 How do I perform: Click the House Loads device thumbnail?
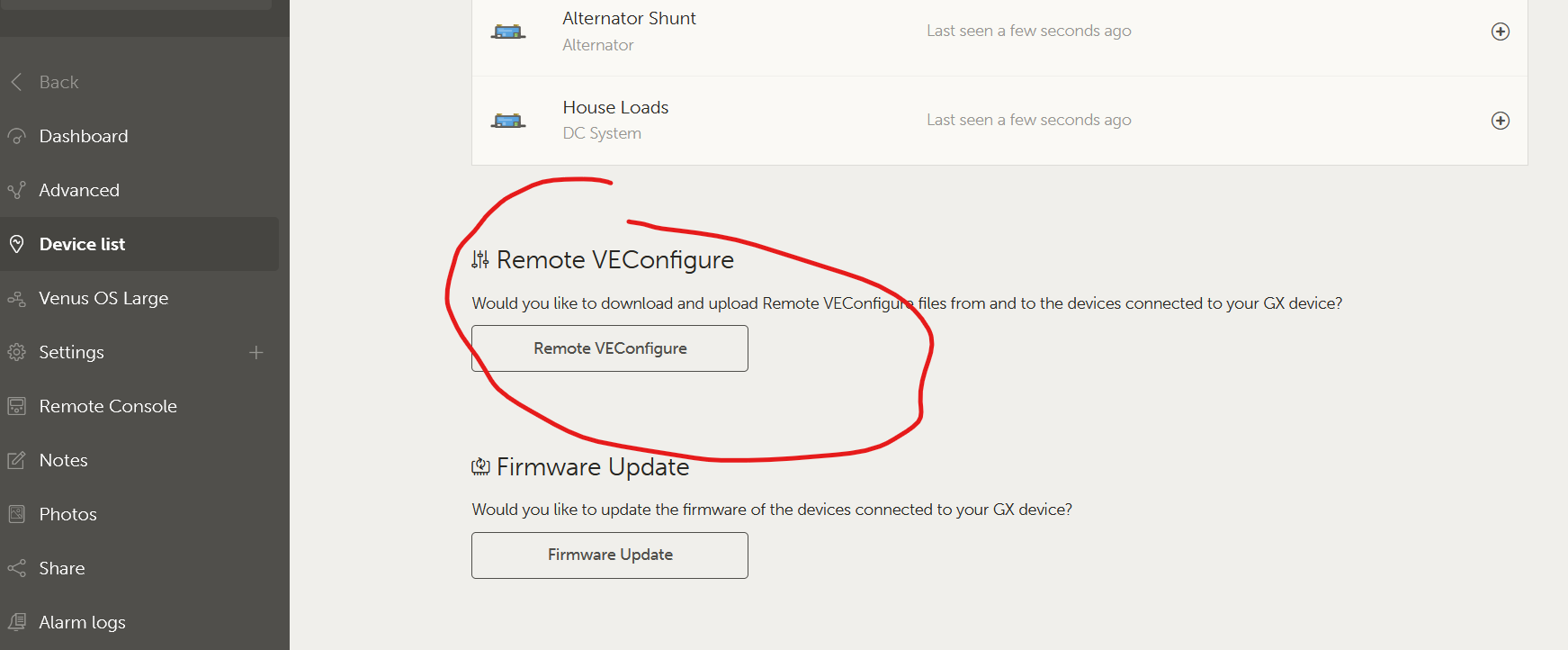coord(508,121)
